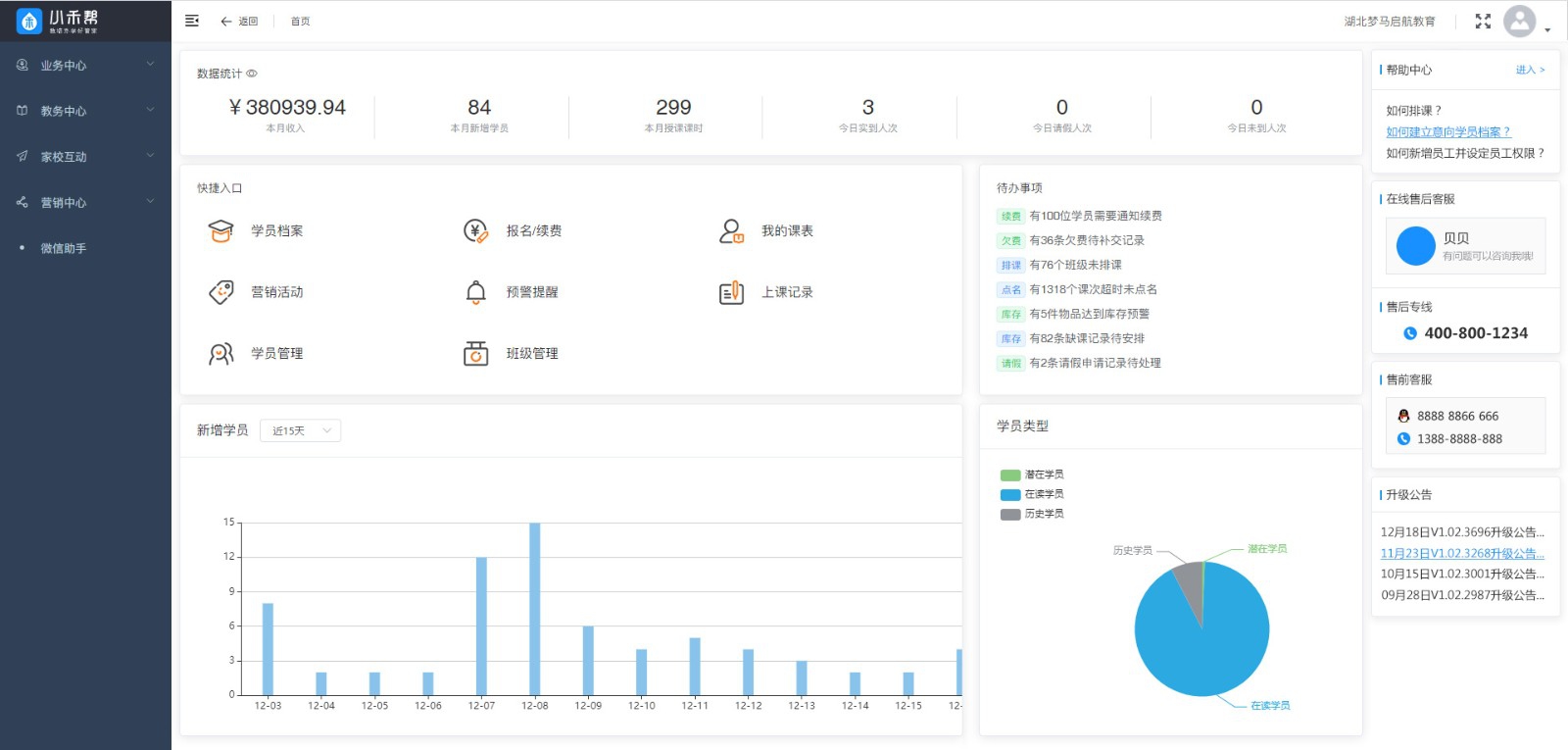Toggle 潜在学员 legend in pie chart
This screenshot has width=1568, height=750.
pos(1033,475)
